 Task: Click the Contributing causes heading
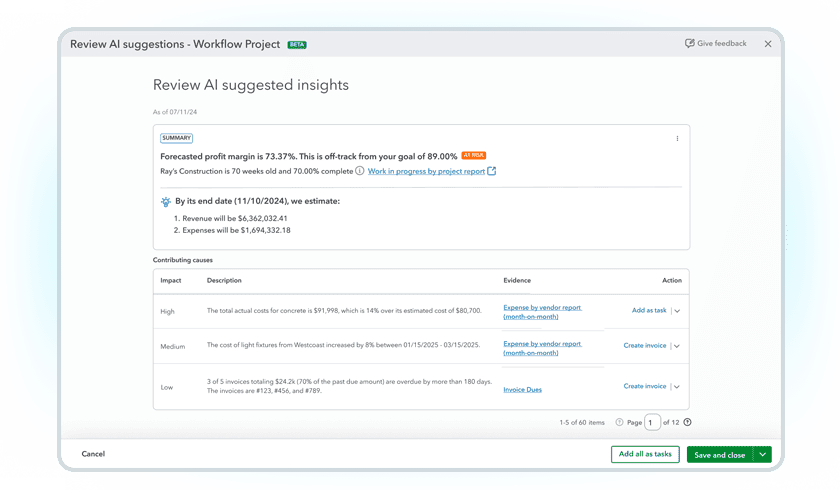click(x=183, y=260)
